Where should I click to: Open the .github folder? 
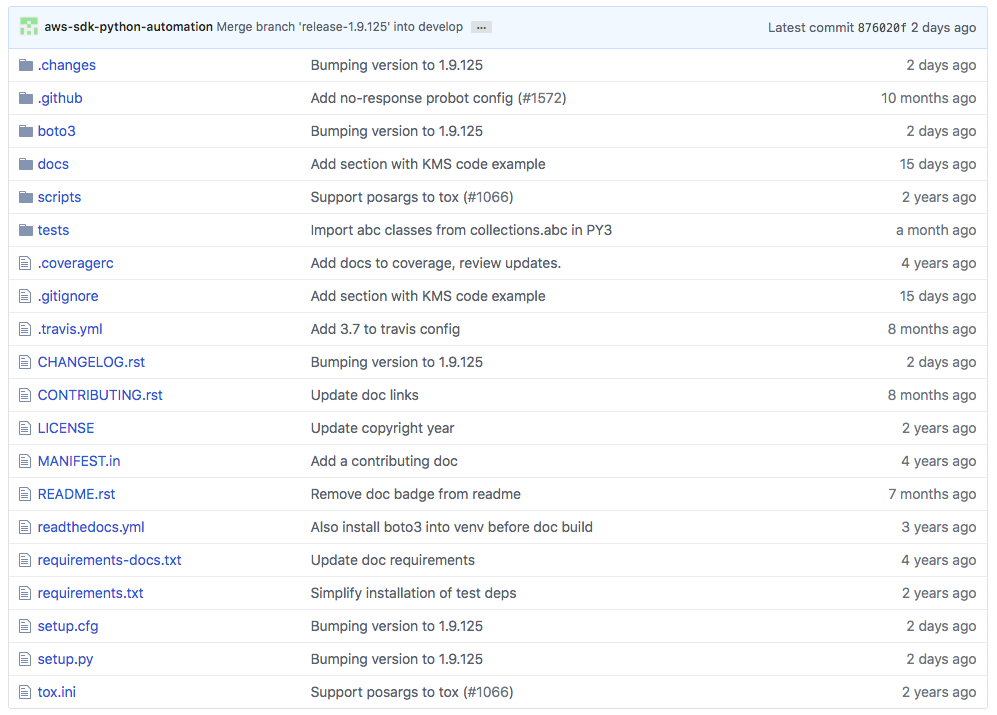point(60,97)
